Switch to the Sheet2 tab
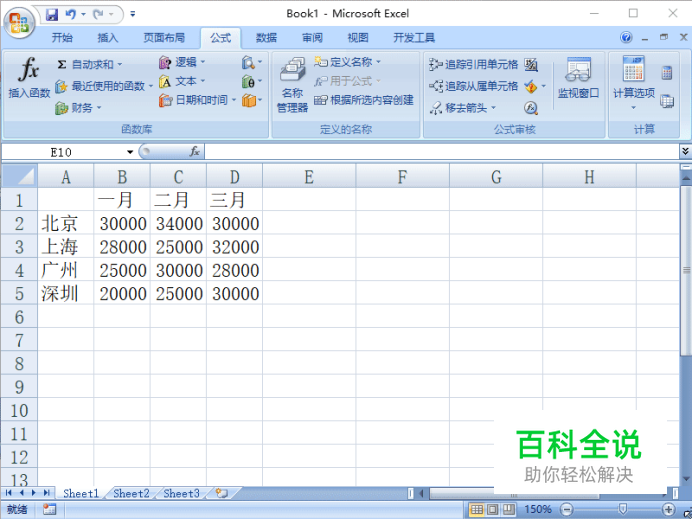692x519 pixels. [131, 493]
